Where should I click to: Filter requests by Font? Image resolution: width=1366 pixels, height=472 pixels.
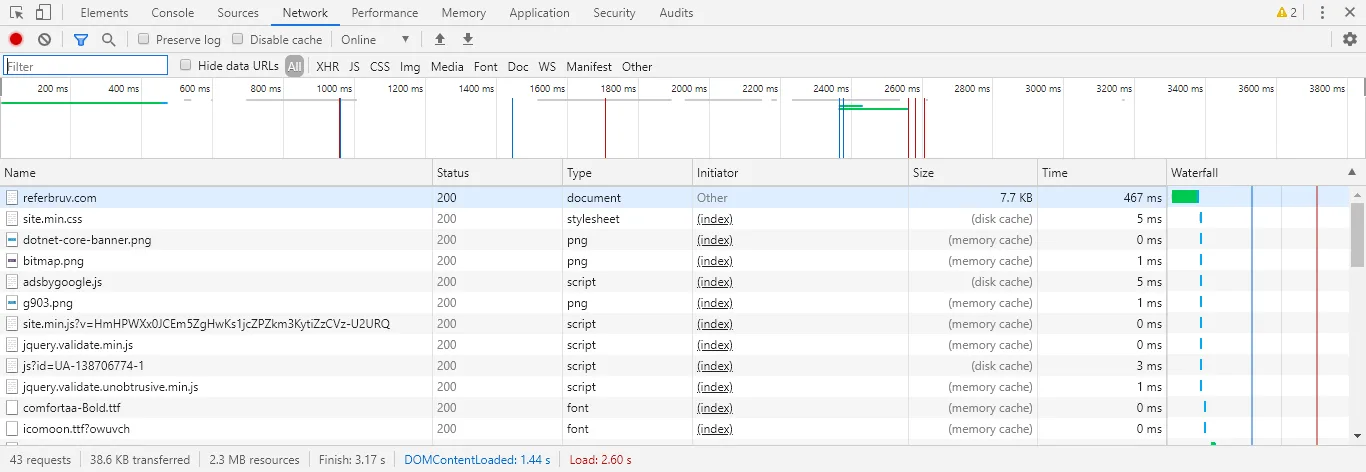(485, 67)
